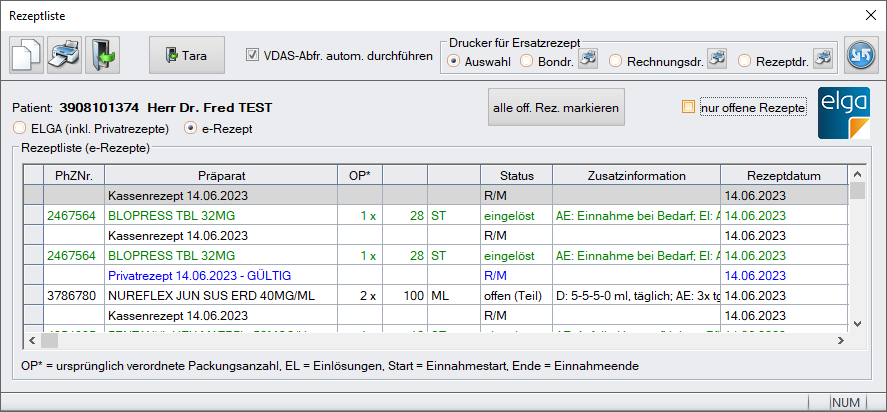Click the Status column header
Viewport: 887px width, 412px height.
pyautogui.click(x=515, y=175)
